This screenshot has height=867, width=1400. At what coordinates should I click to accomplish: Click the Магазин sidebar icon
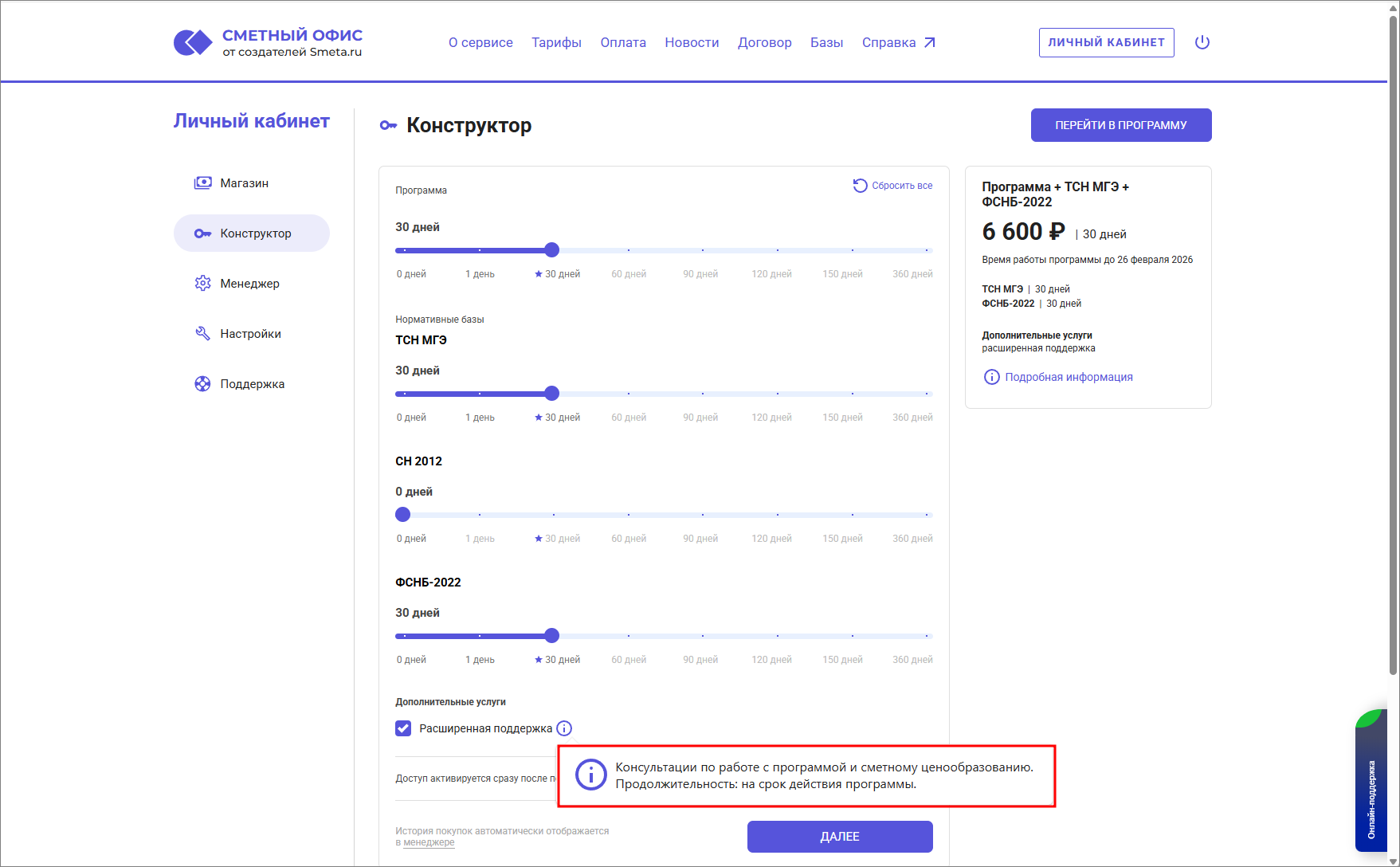203,183
